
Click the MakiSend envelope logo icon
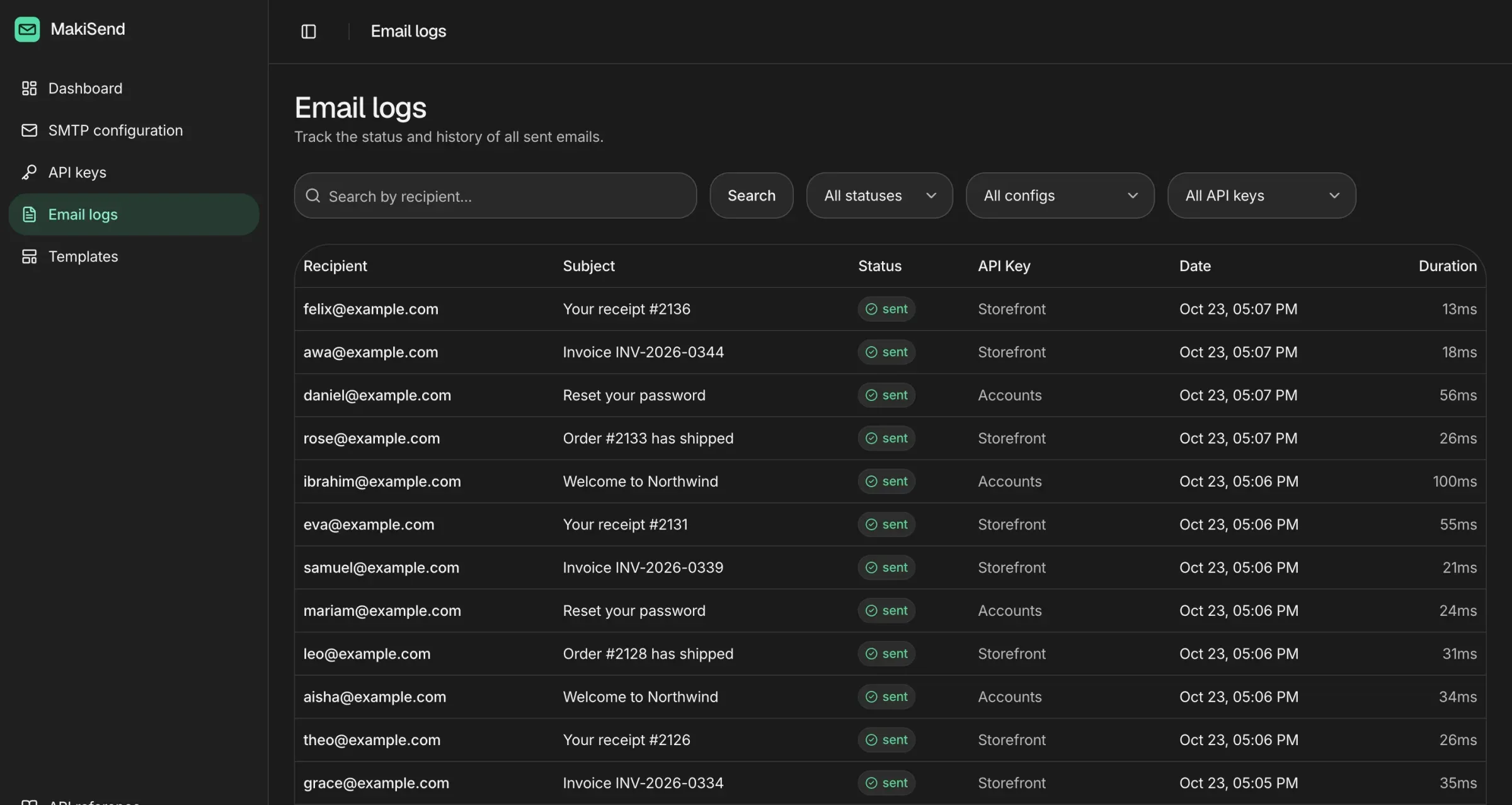coord(27,29)
